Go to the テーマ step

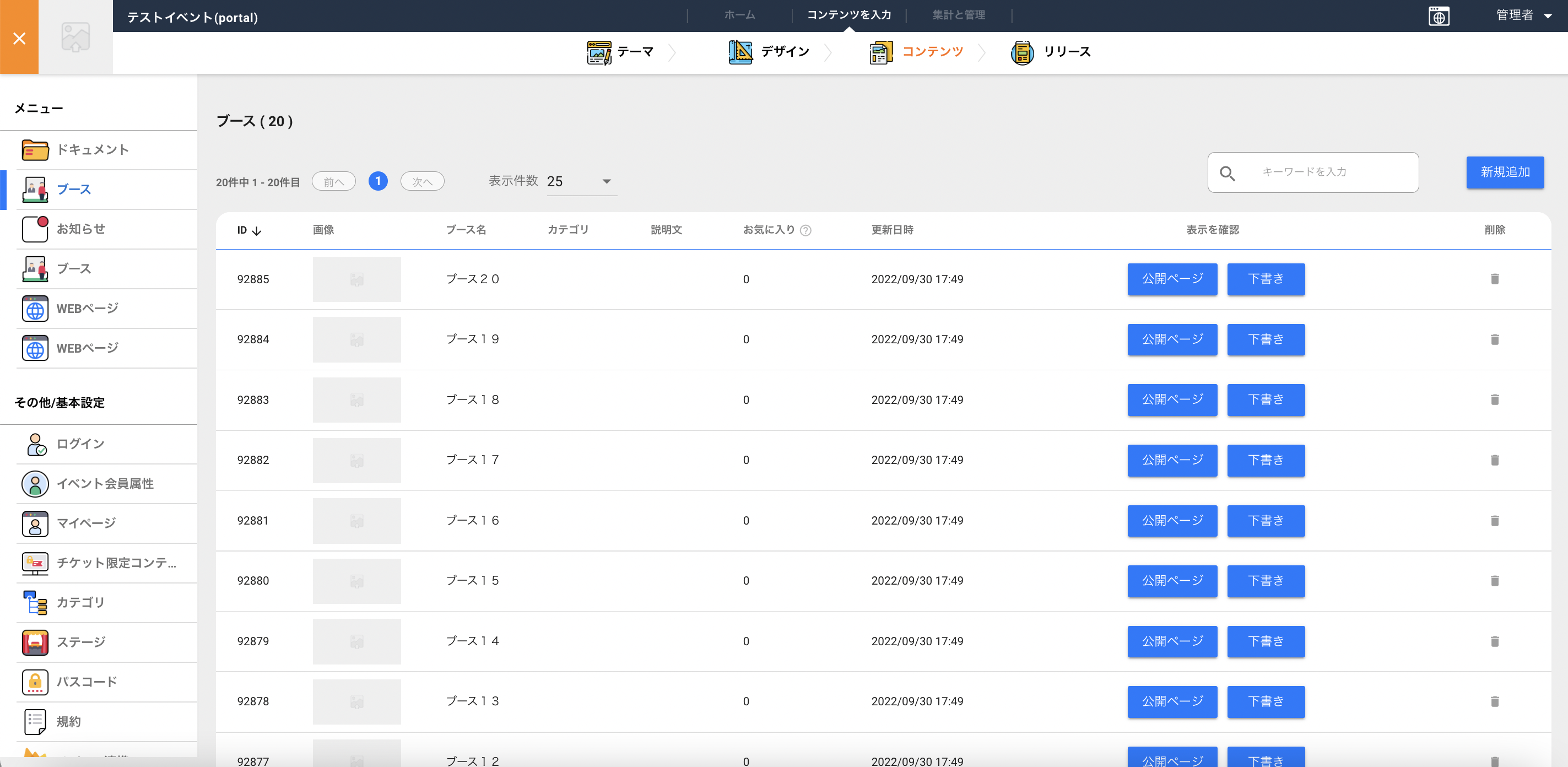click(x=620, y=52)
